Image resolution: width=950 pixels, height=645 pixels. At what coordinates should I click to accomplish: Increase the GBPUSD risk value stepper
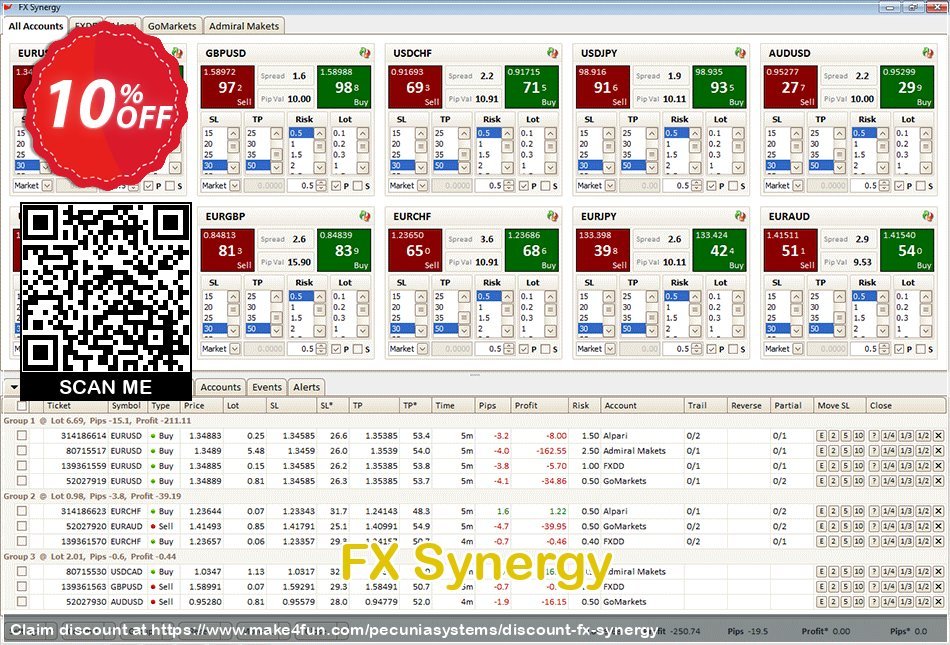point(321,183)
